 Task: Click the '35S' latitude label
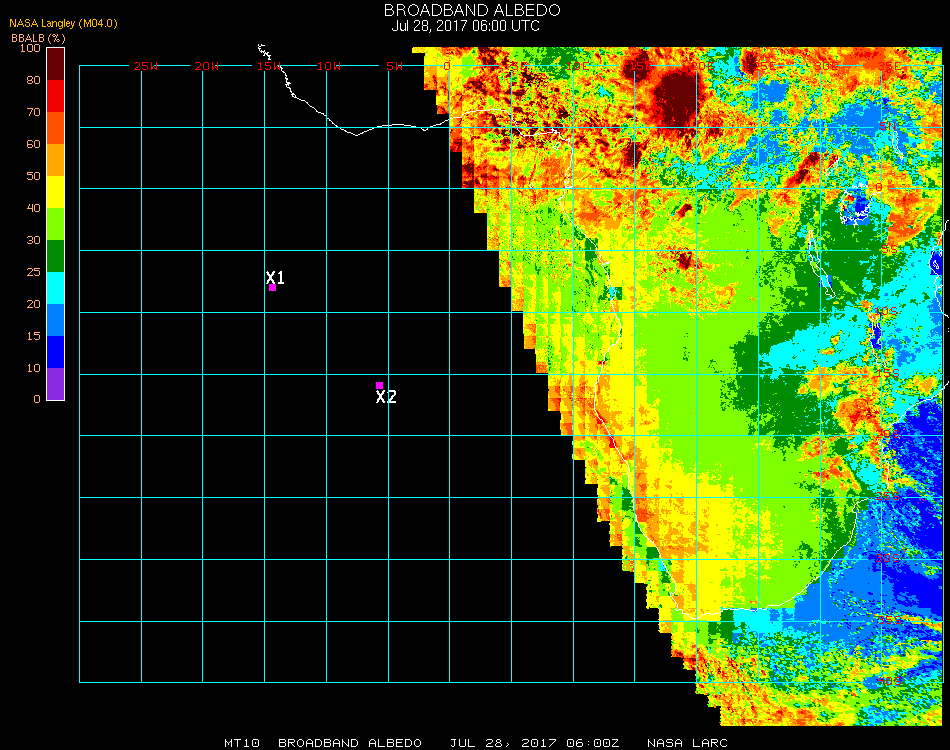(889, 620)
